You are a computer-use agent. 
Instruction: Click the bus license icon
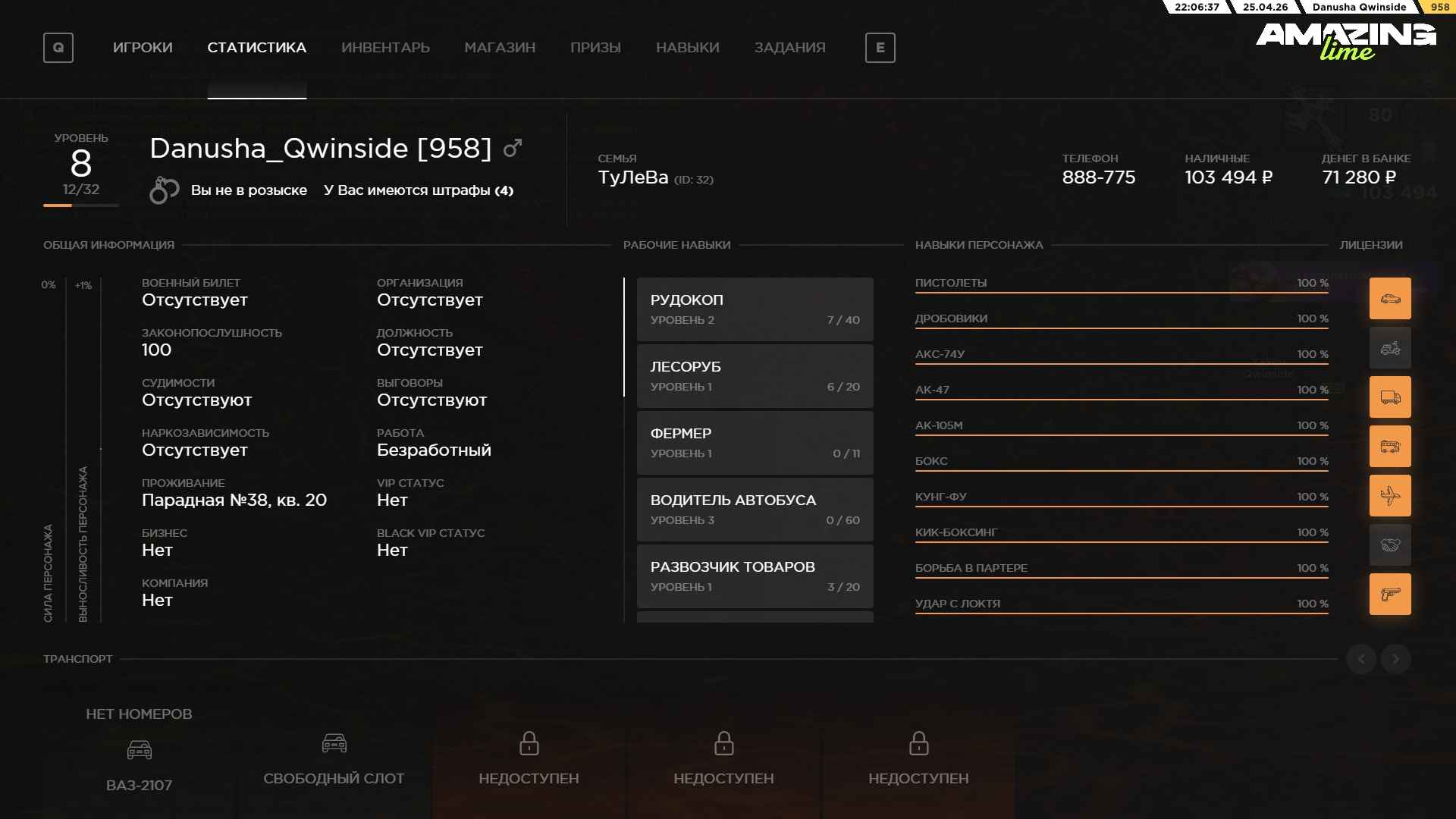(1390, 447)
